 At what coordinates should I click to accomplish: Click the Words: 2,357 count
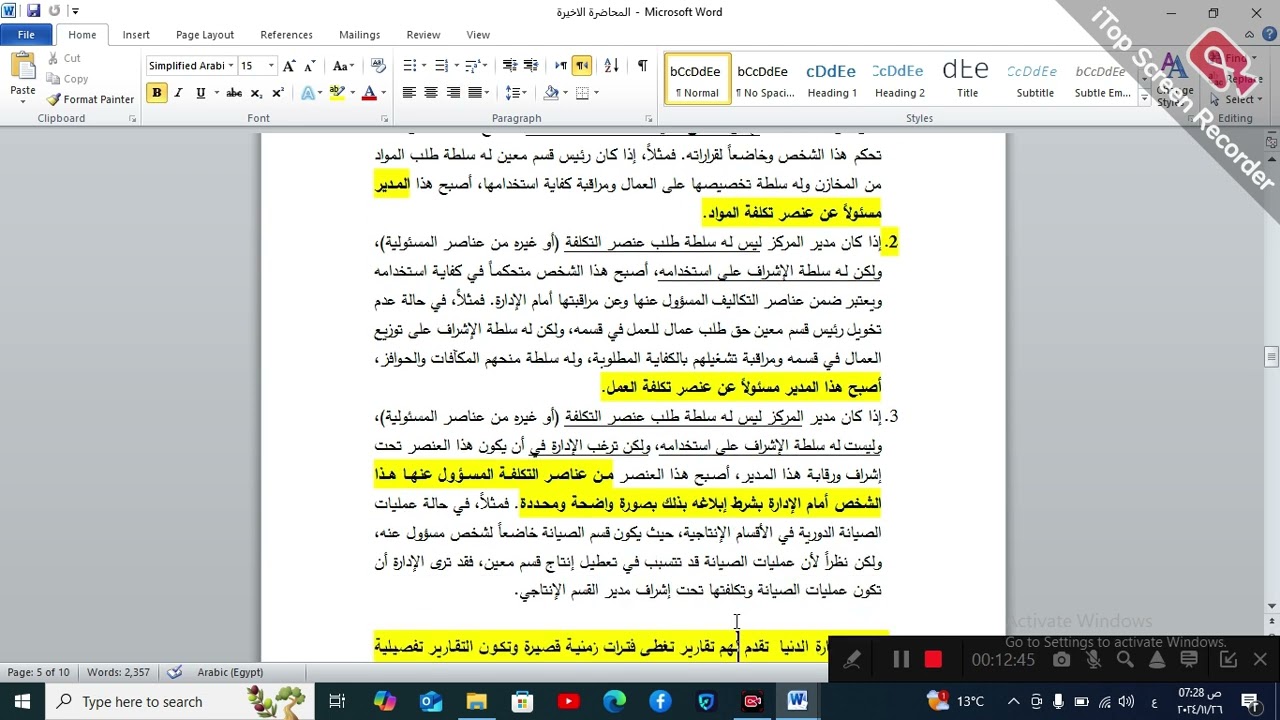(118, 672)
